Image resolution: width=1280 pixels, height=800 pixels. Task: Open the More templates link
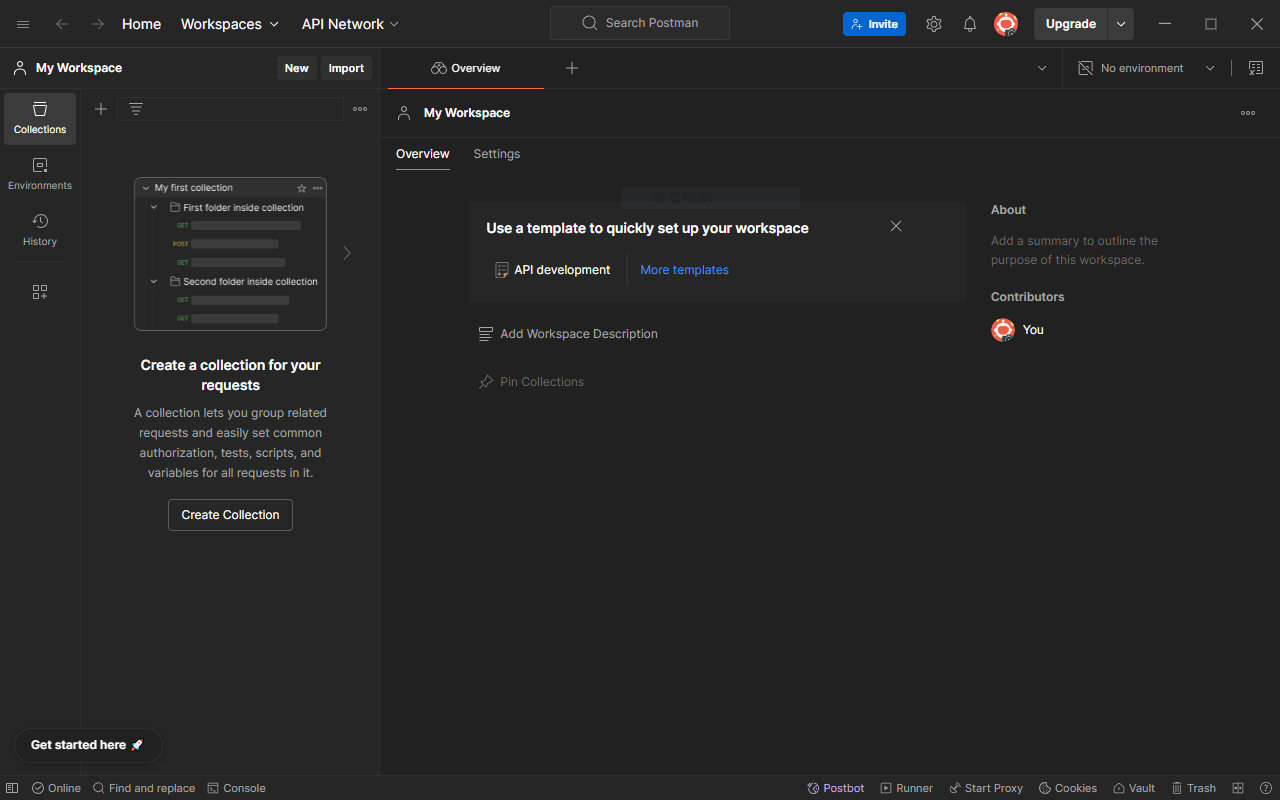point(685,270)
